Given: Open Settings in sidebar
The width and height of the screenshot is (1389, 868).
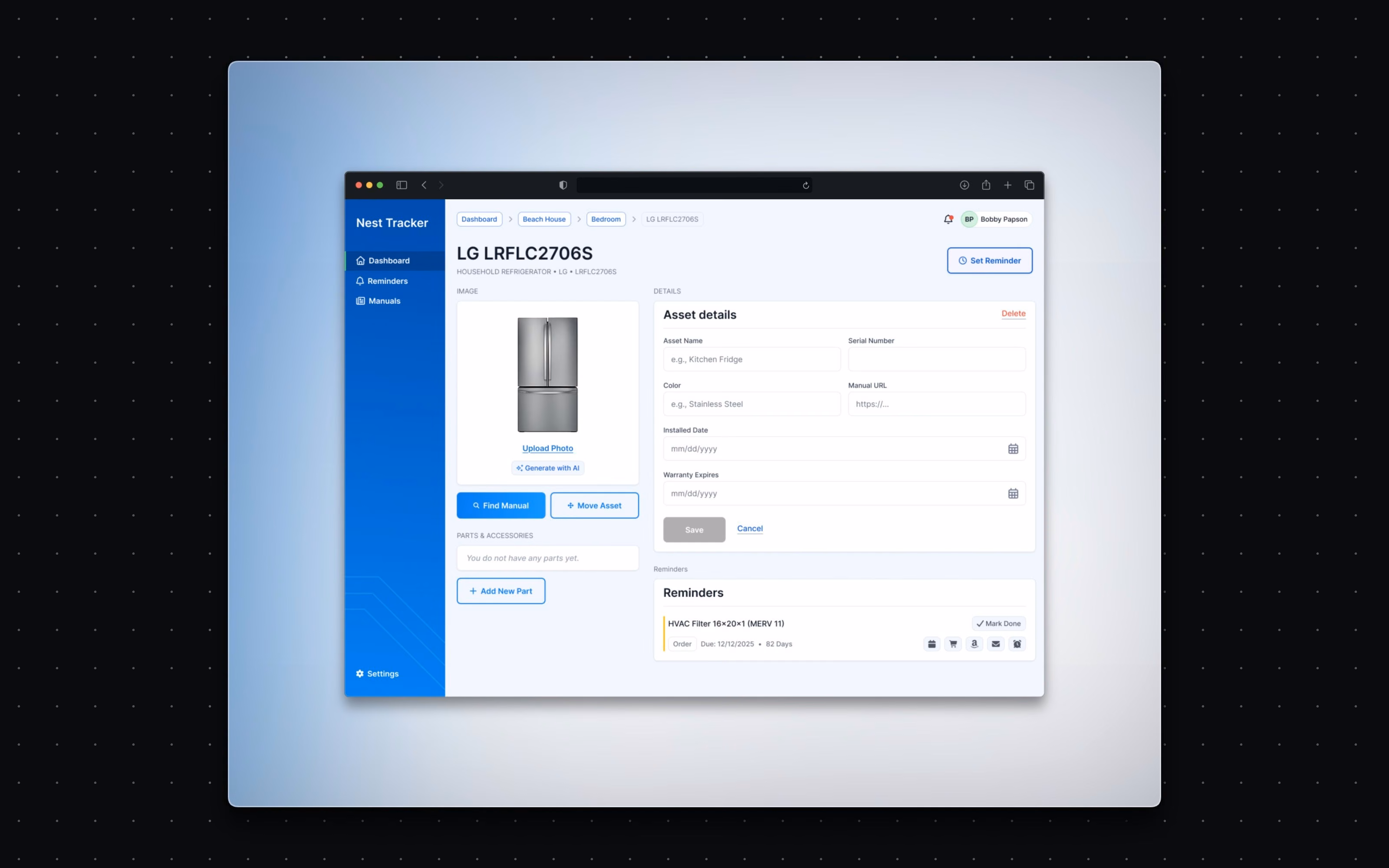Looking at the screenshot, I should (377, 674).
